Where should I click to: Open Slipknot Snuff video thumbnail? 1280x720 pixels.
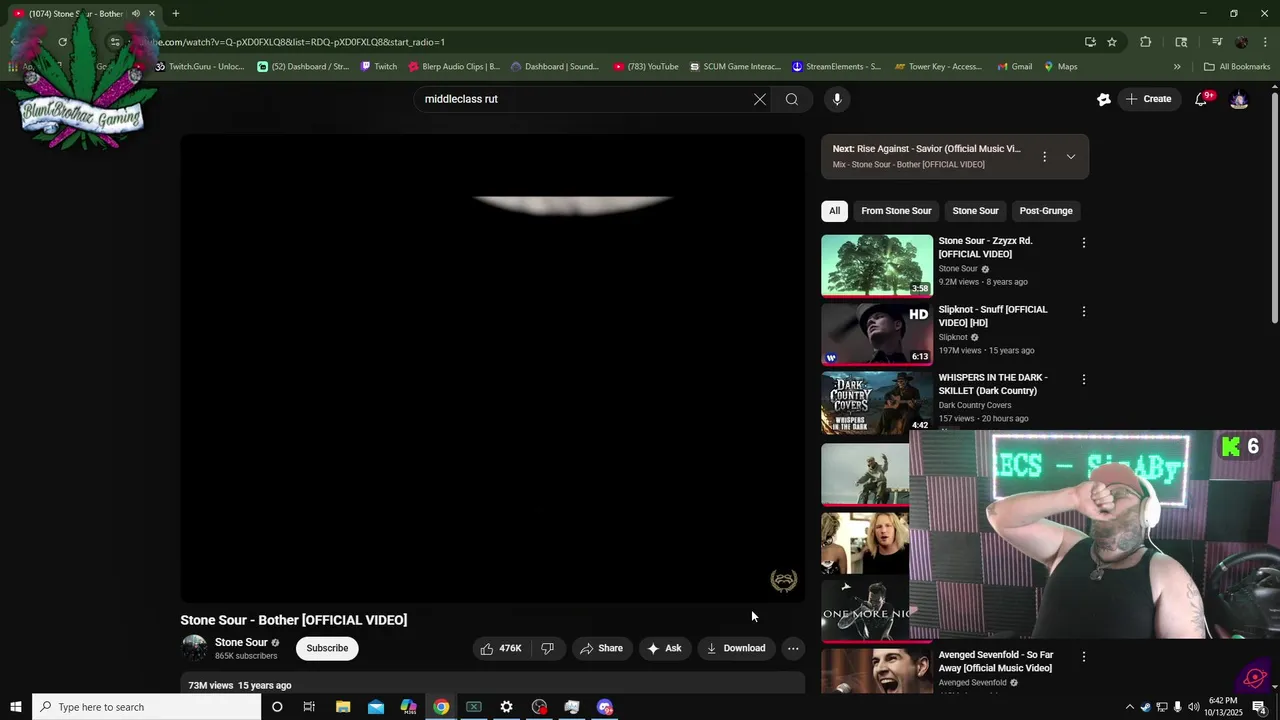(x=877, y=334)
